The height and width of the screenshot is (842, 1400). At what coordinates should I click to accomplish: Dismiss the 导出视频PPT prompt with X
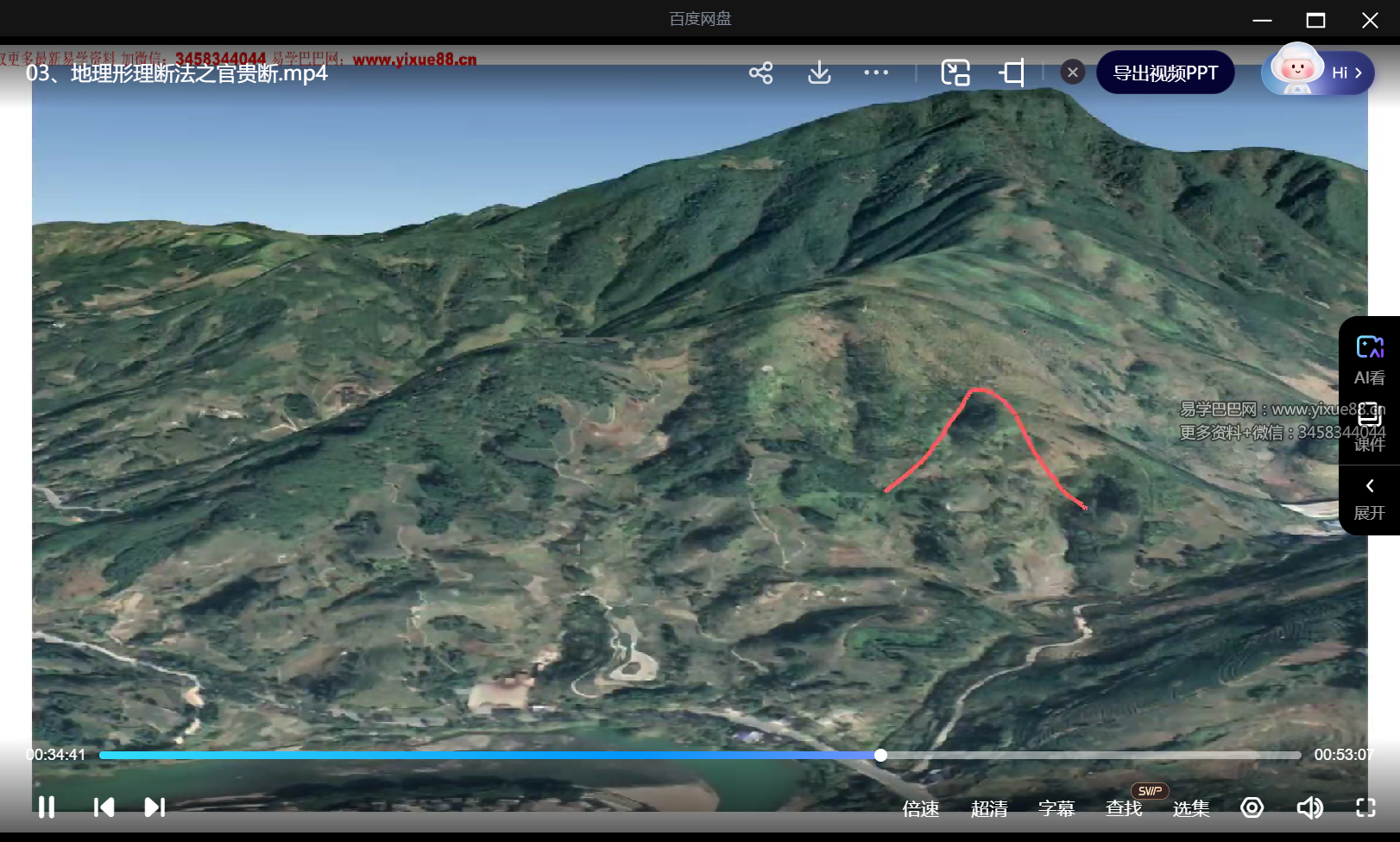pyautogui.click(x=1072, y=73)
